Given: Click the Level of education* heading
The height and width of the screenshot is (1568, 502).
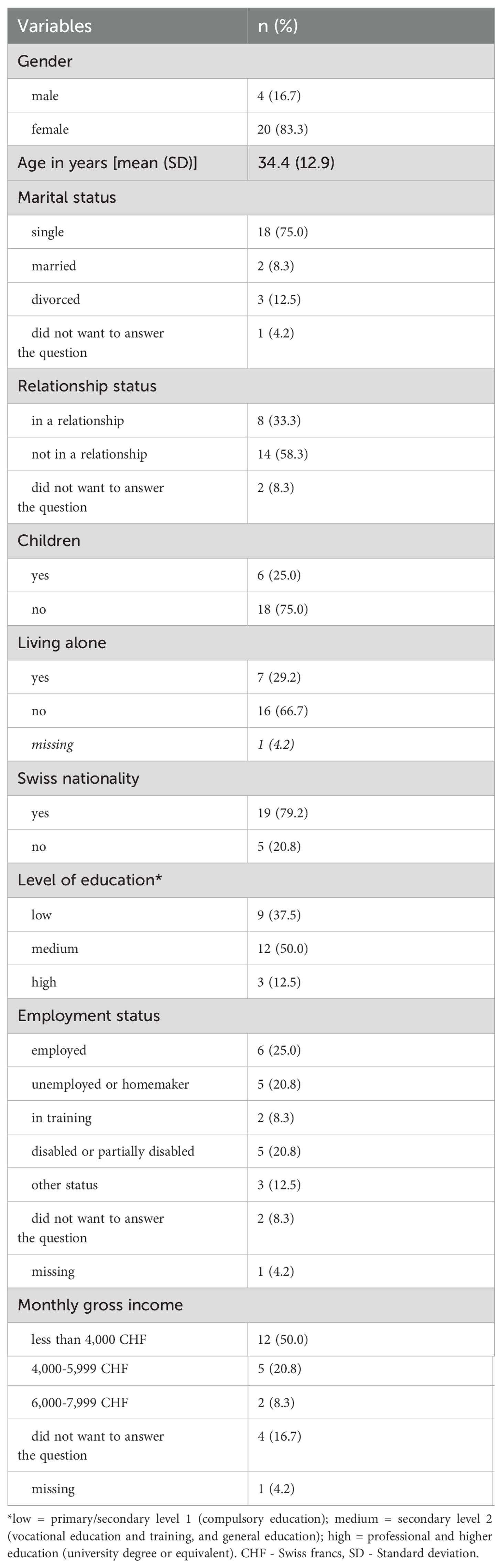Looking at the screenshot, I should (89, 880).
